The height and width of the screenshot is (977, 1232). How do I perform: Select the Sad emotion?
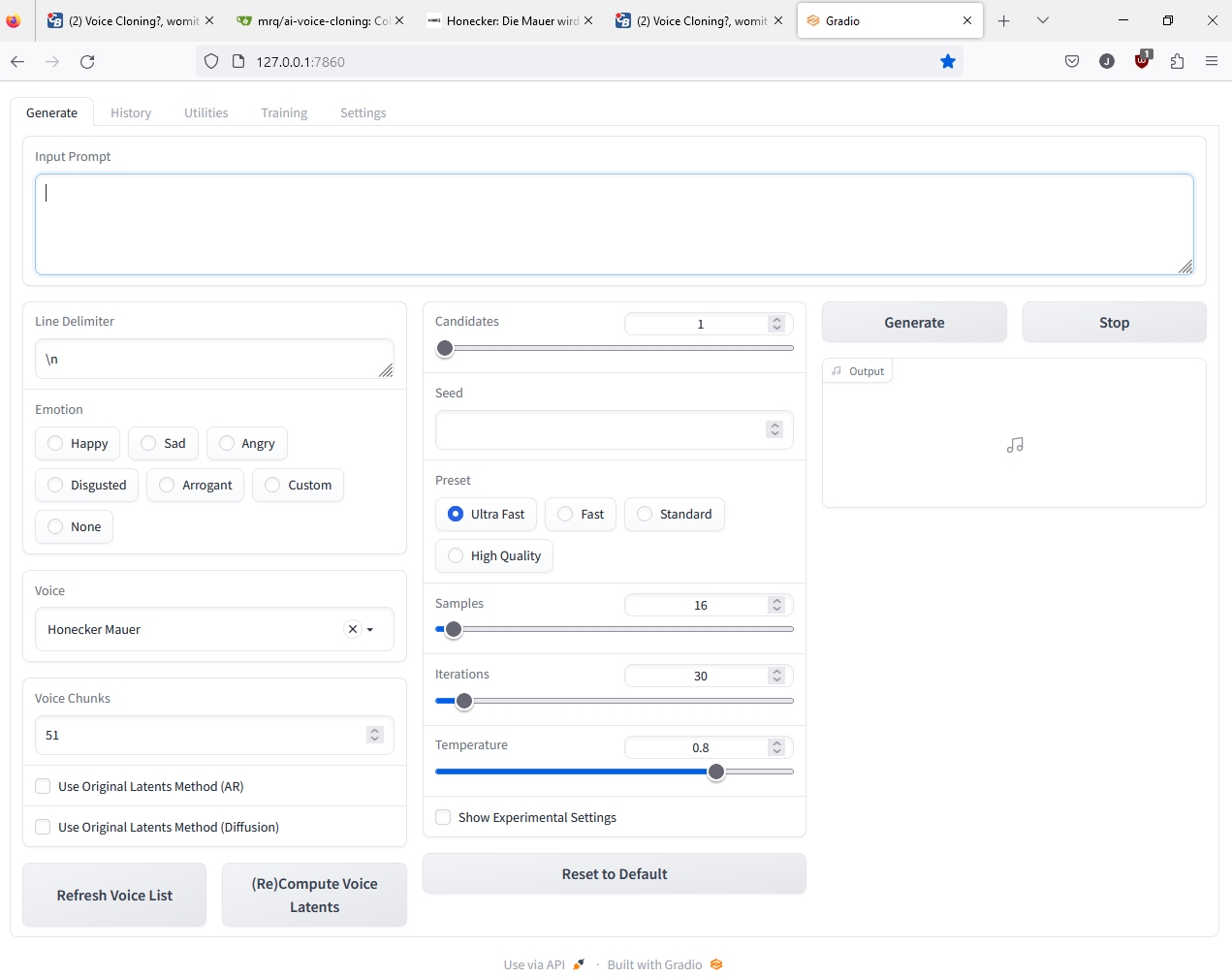[x=163, y=443]
